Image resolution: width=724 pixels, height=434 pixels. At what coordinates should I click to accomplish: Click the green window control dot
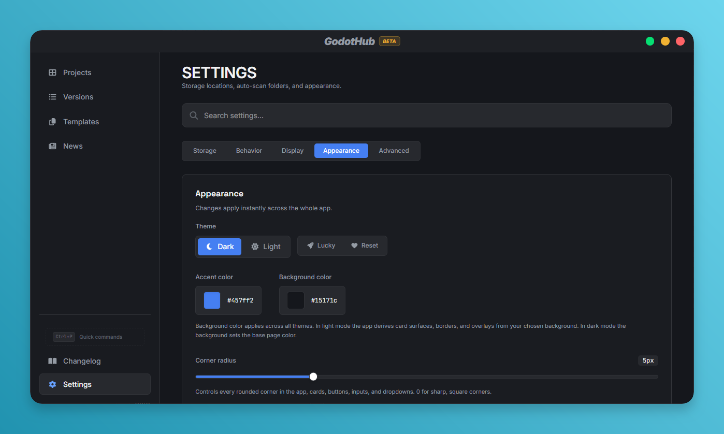(x=650, y=42)
